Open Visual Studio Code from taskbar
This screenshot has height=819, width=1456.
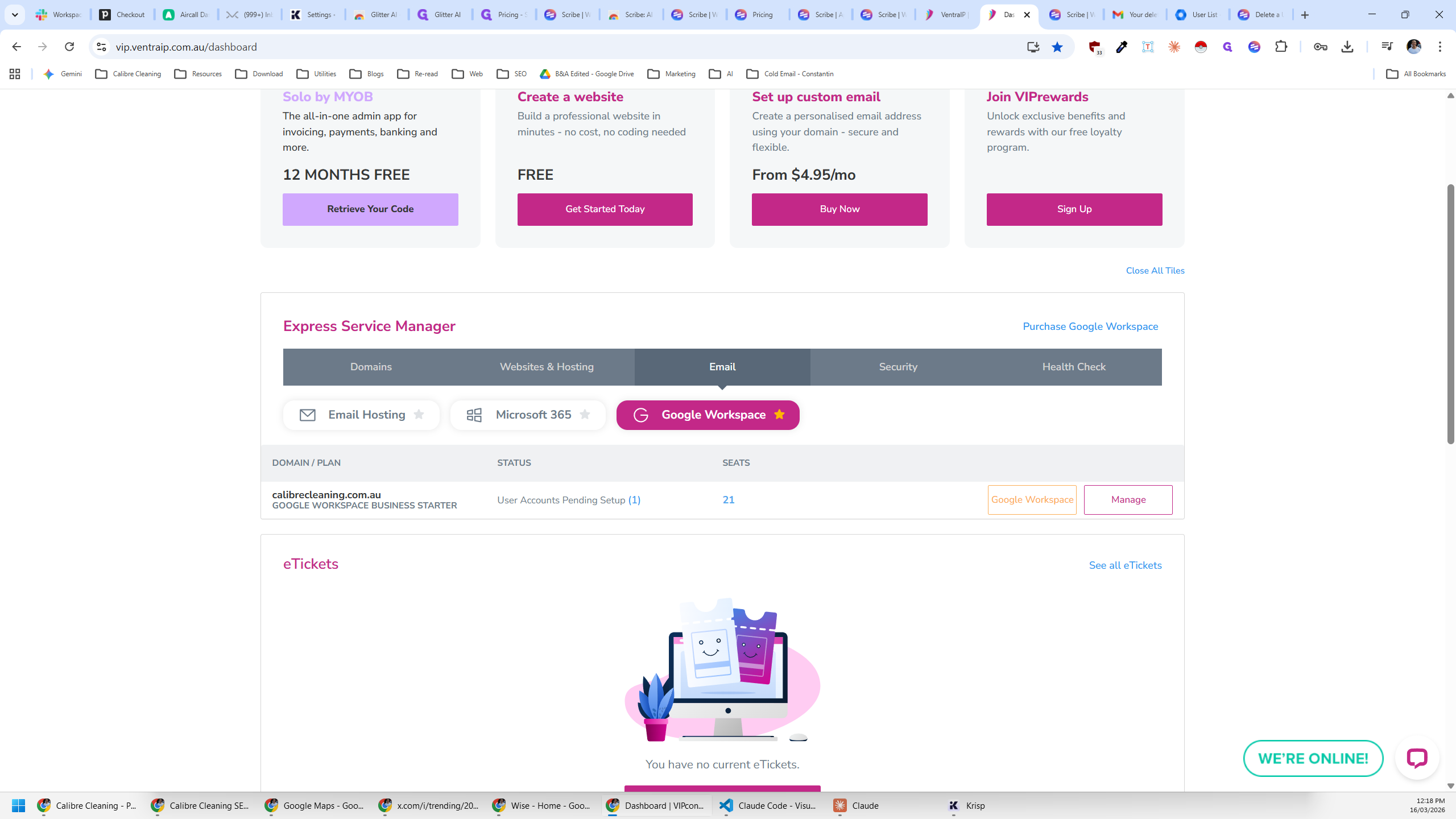click(x=770, y=805)
